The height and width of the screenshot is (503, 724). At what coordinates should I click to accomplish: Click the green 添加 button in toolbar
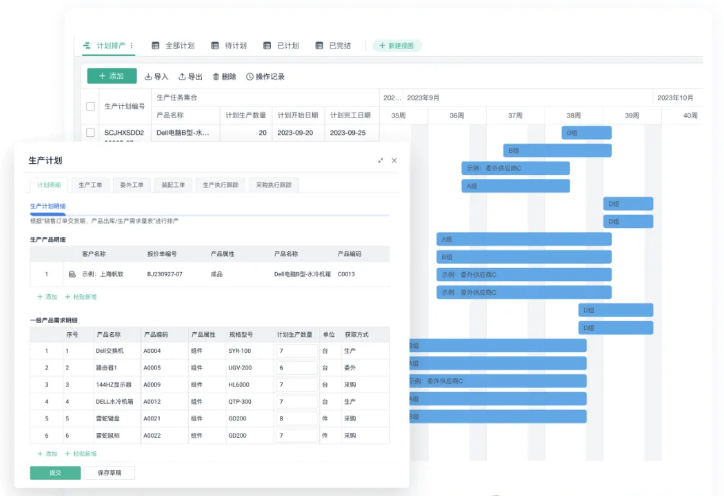(x=111, y=76)
